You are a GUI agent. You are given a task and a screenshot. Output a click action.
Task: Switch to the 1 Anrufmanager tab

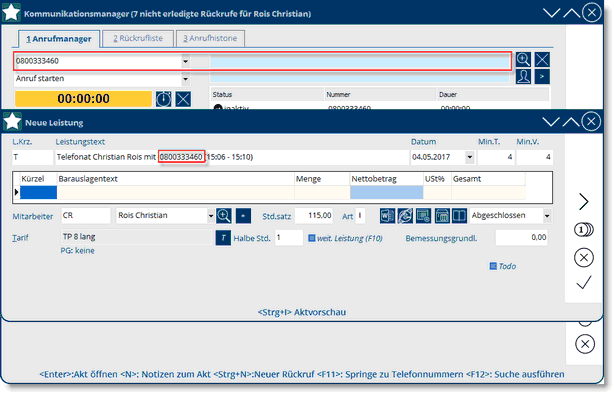59,39
